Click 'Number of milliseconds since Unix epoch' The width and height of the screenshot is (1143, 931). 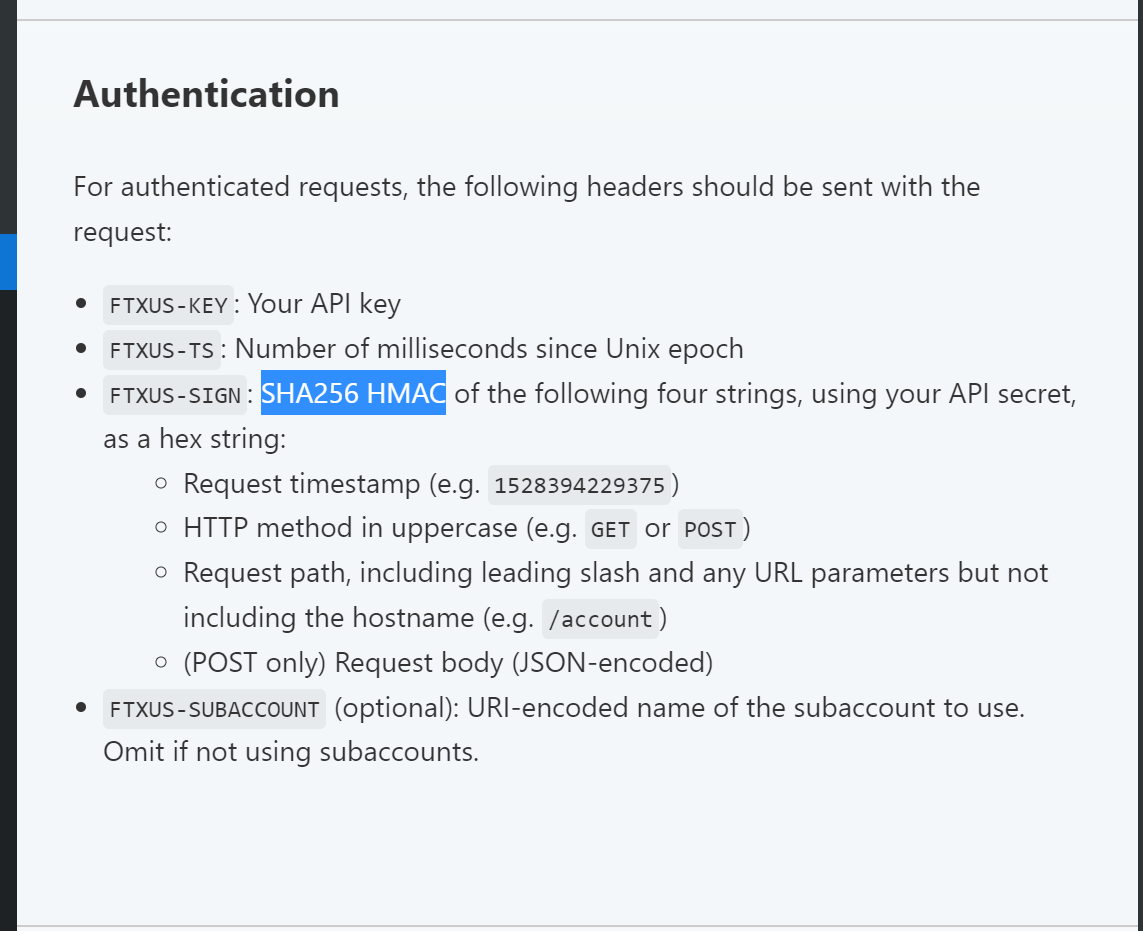point(489,349)
